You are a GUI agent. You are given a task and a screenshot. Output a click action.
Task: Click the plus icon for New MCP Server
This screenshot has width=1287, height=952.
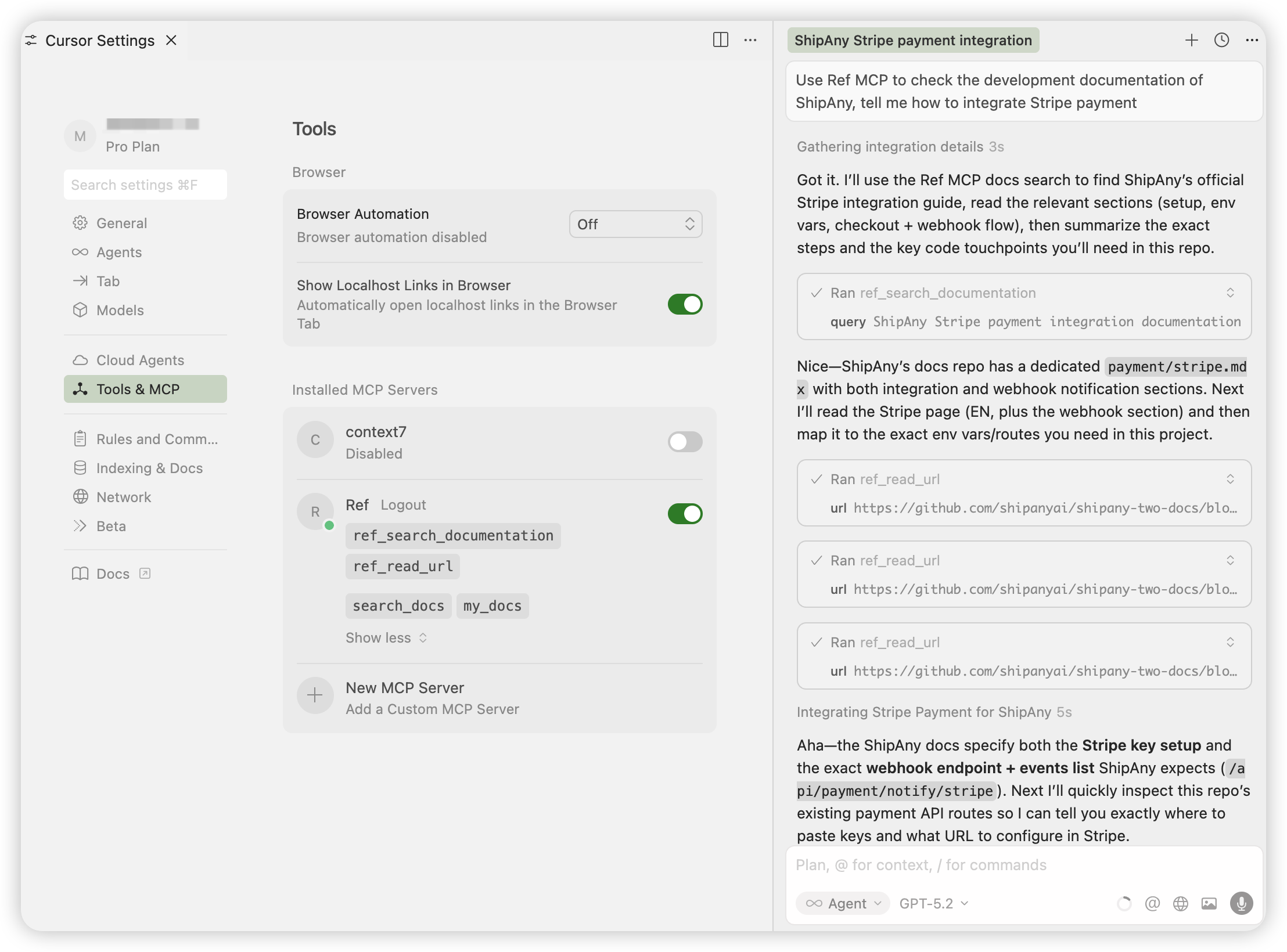[315, 695]
